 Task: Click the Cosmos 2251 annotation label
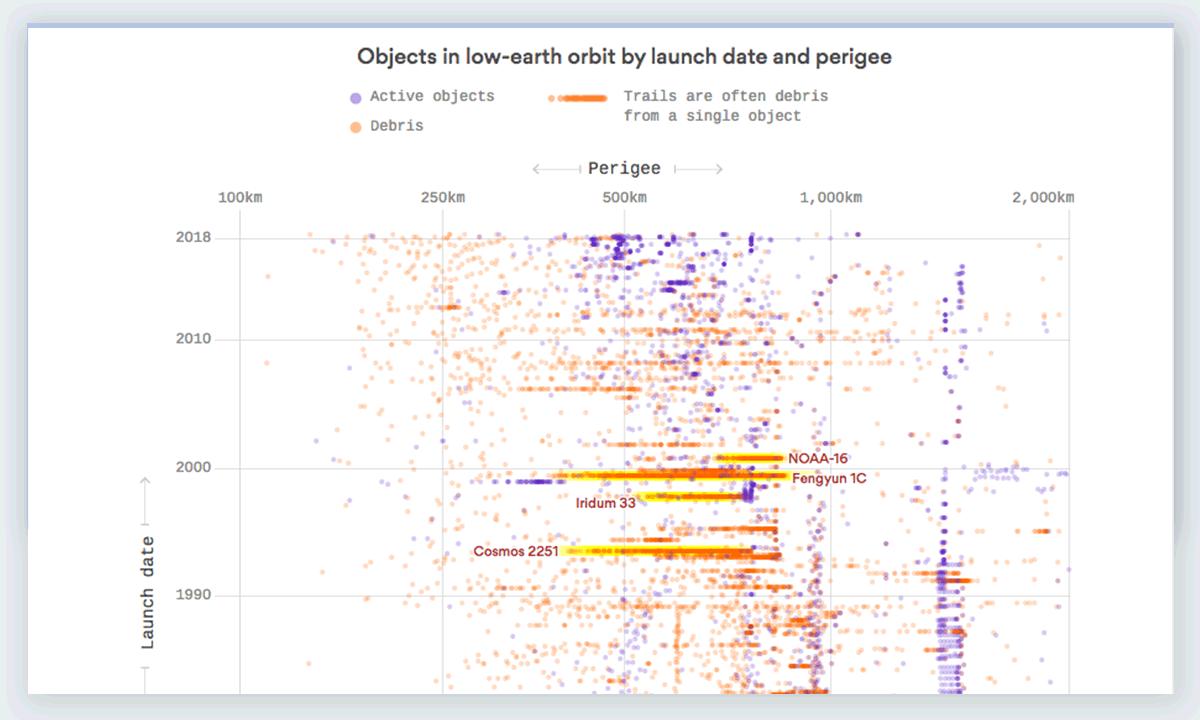(515, 551)
